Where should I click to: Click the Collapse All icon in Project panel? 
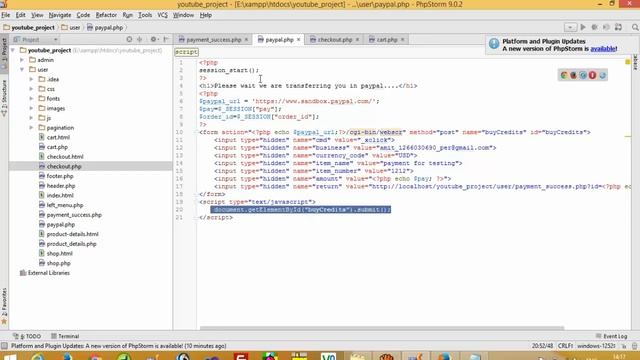[140, 40]
